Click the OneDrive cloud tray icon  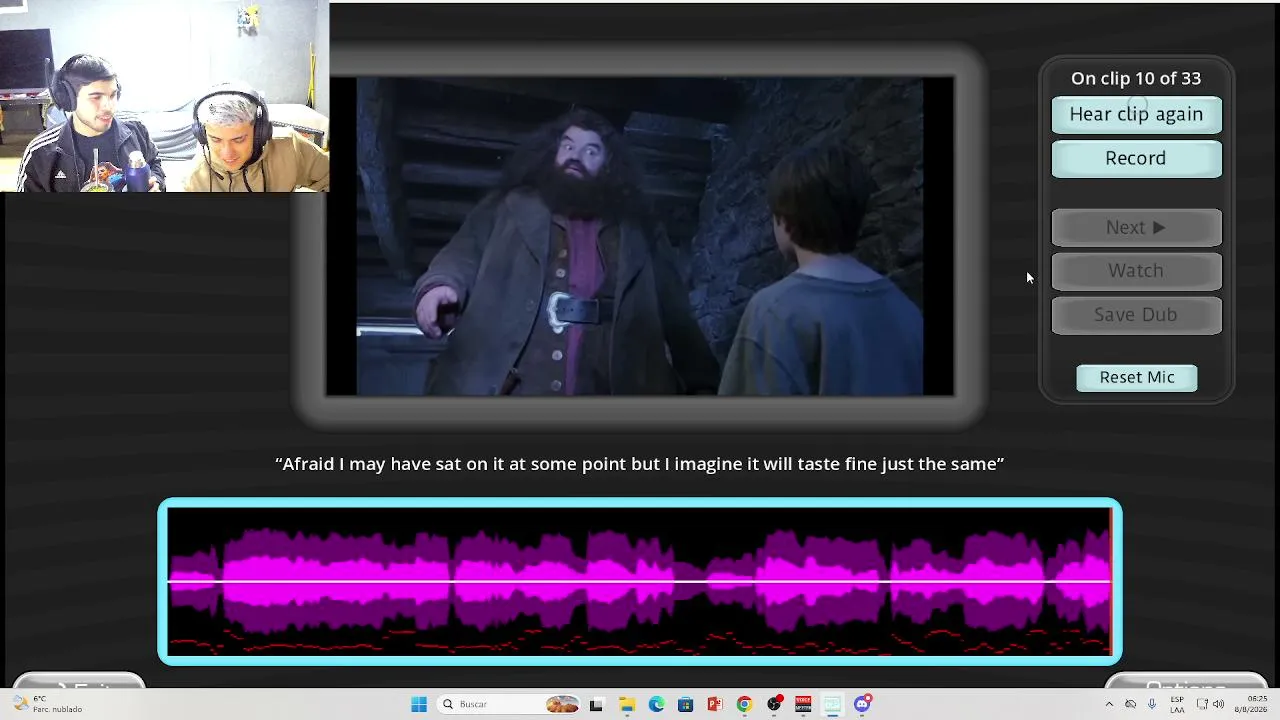click(1130, 704)
